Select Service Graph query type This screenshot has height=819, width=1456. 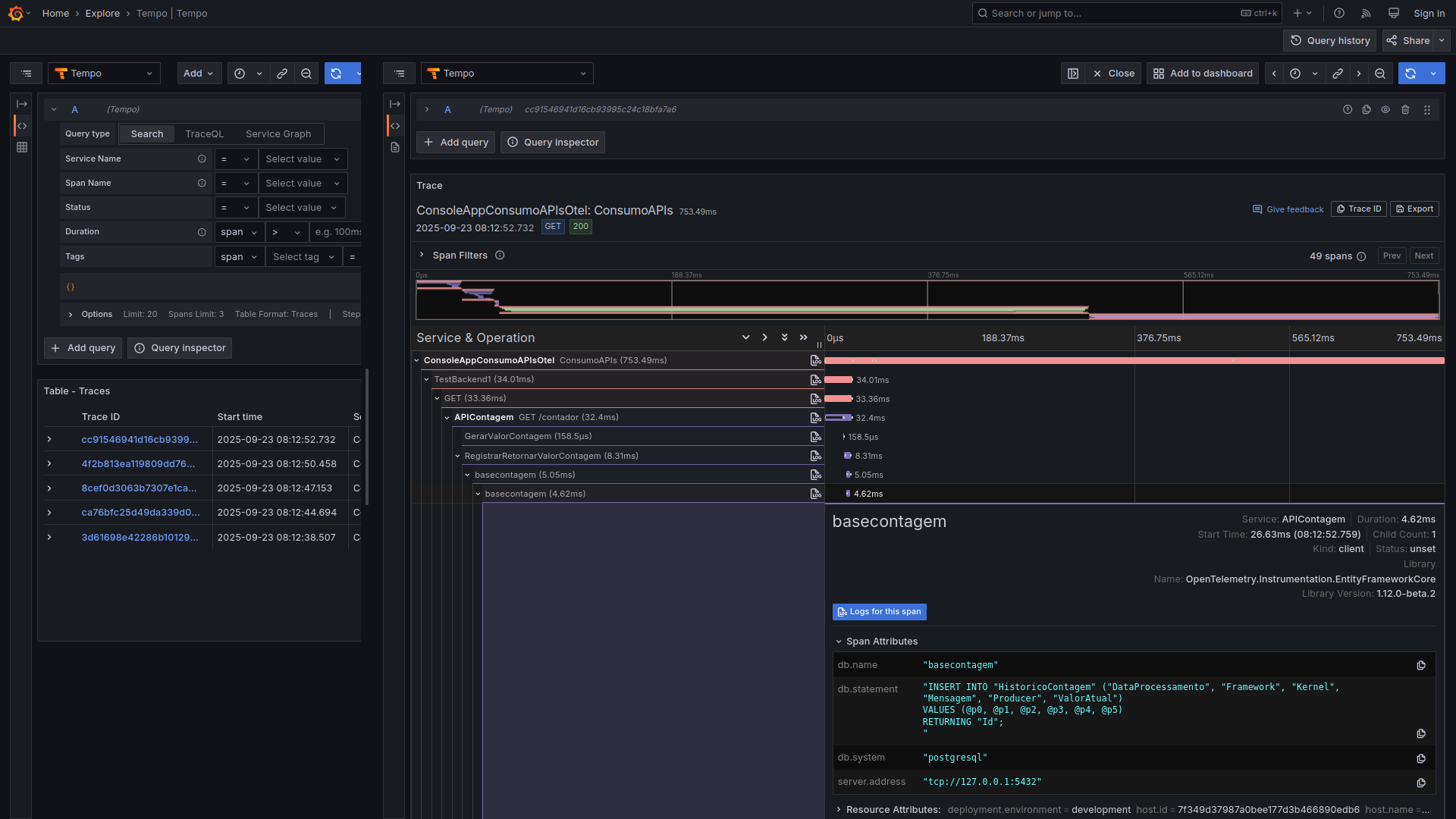pos(278,134)
